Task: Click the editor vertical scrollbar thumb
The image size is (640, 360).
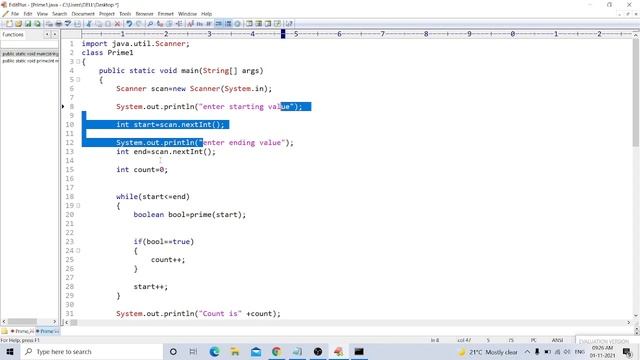Action: pos(636,94)
